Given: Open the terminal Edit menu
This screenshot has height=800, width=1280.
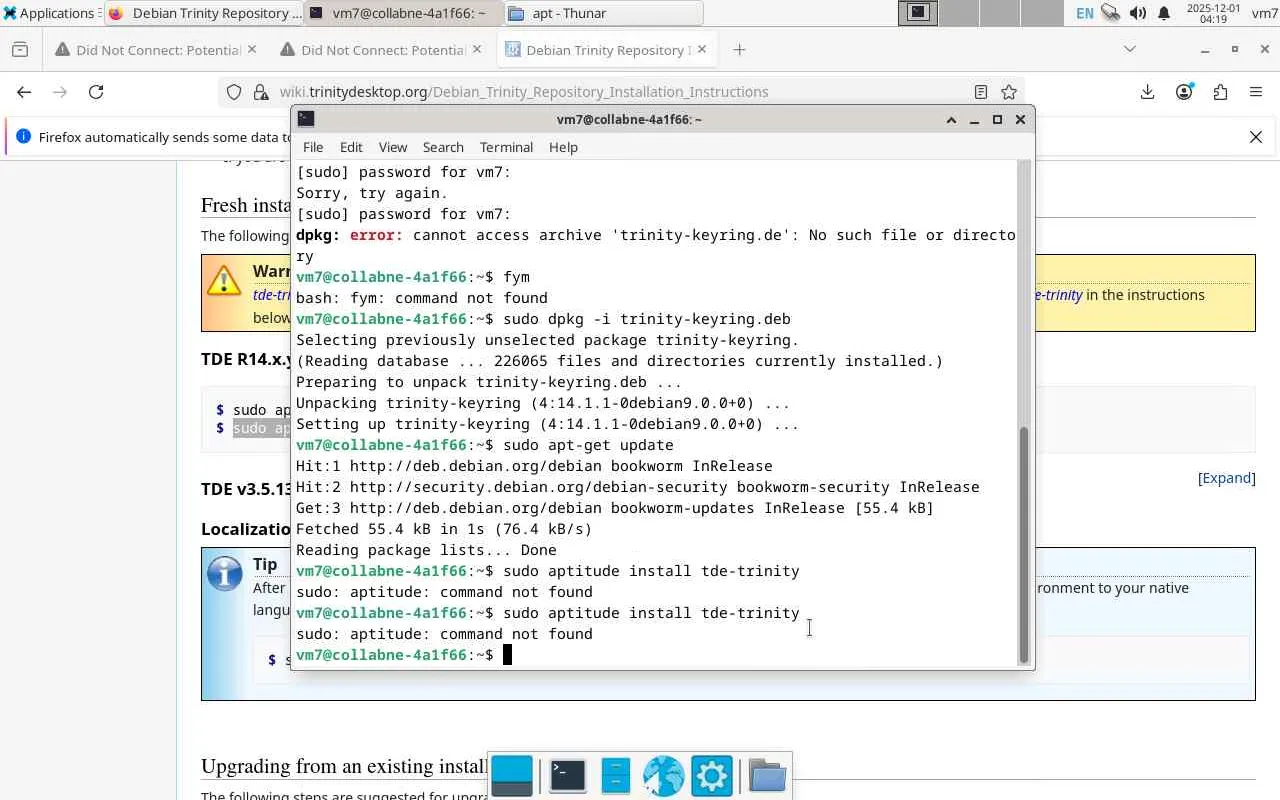Looking at the screenshot, I should 351,147.
